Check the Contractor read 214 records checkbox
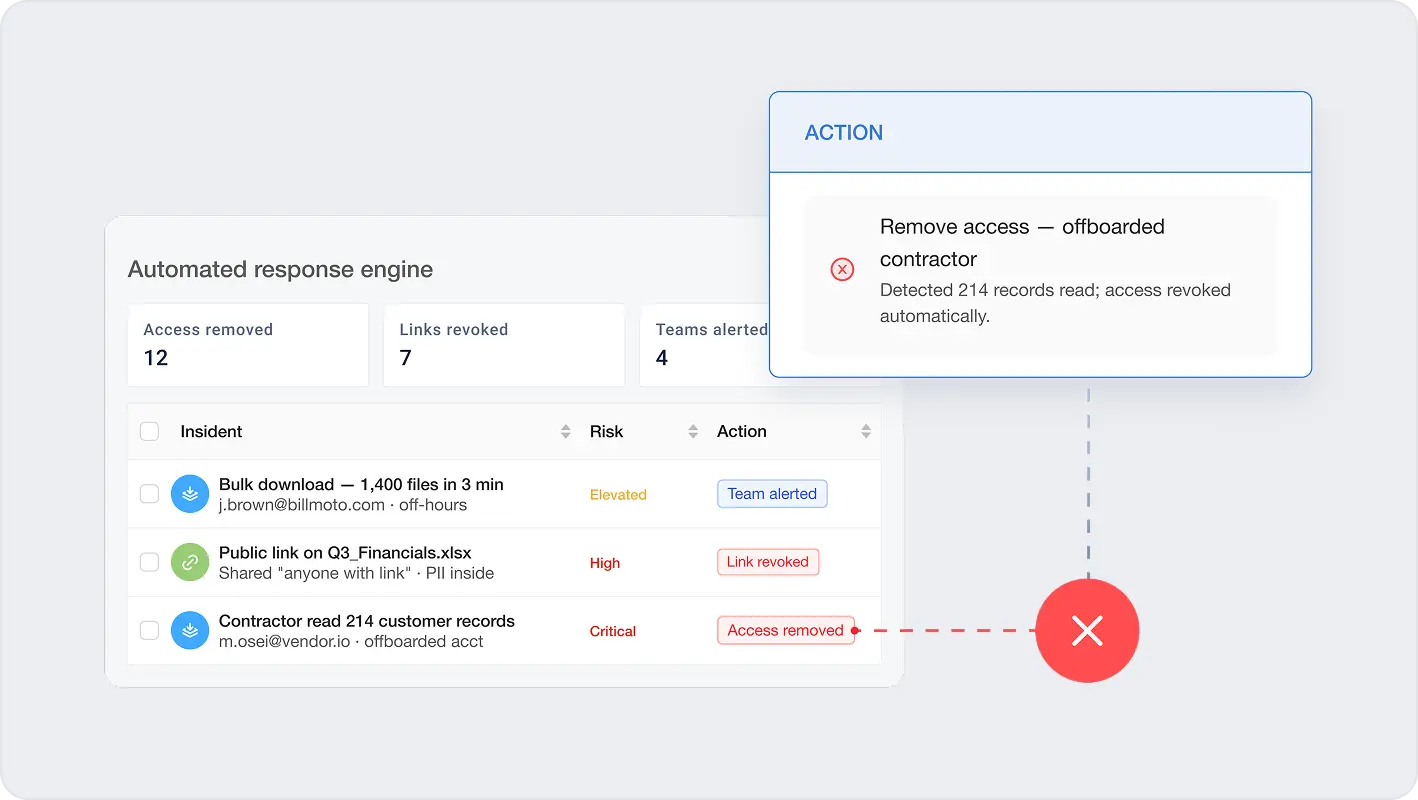 [149, 630]
